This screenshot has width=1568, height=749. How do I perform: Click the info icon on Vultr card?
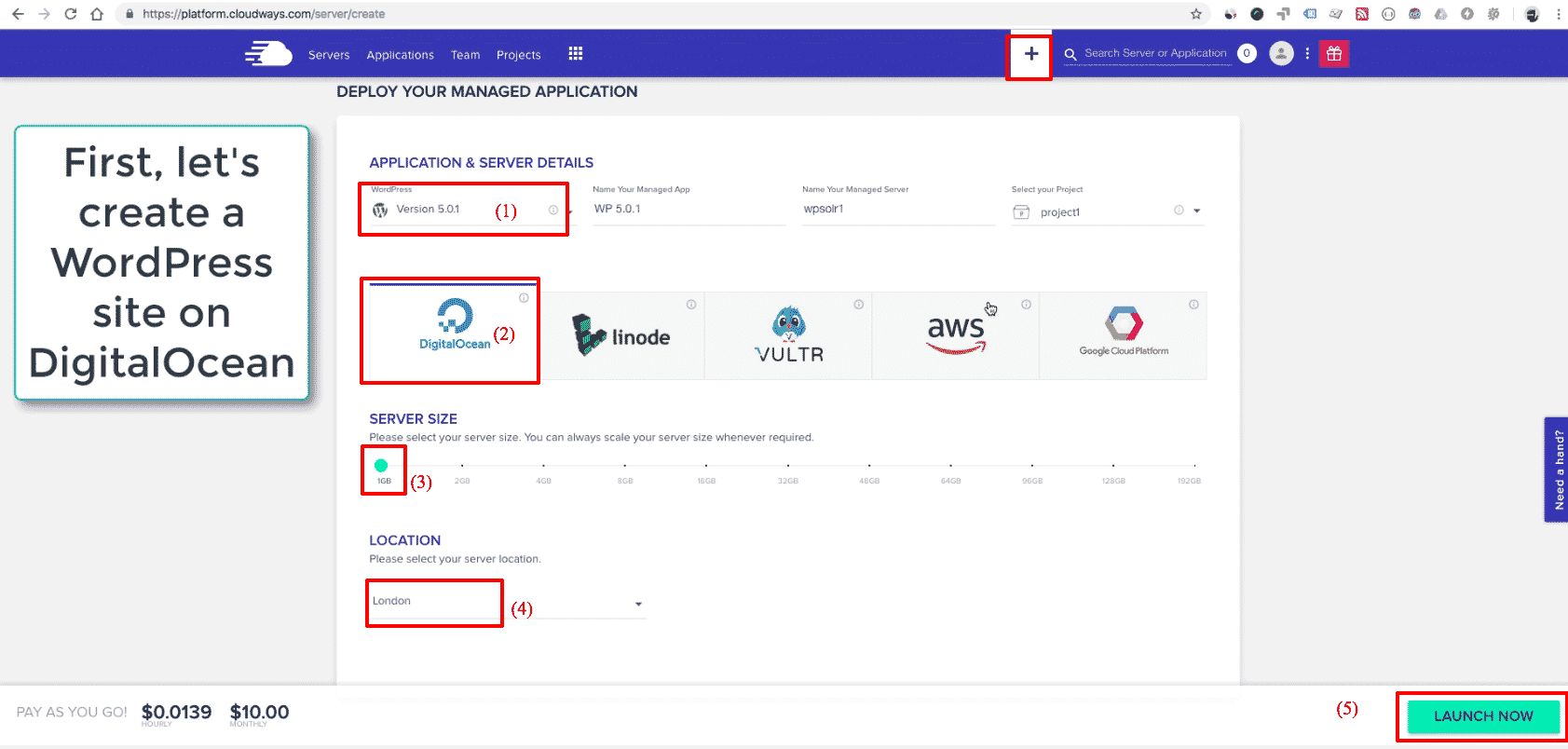tap(859, 305)
